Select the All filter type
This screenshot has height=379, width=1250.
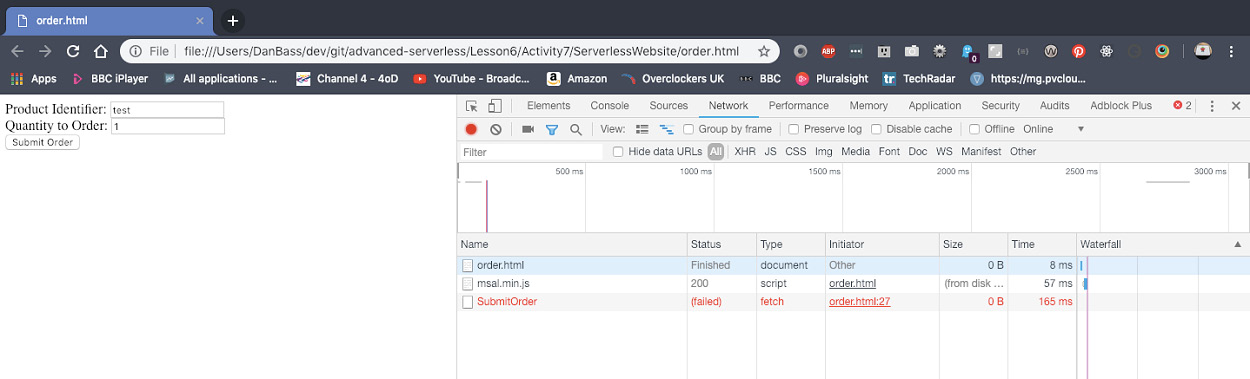716,152
